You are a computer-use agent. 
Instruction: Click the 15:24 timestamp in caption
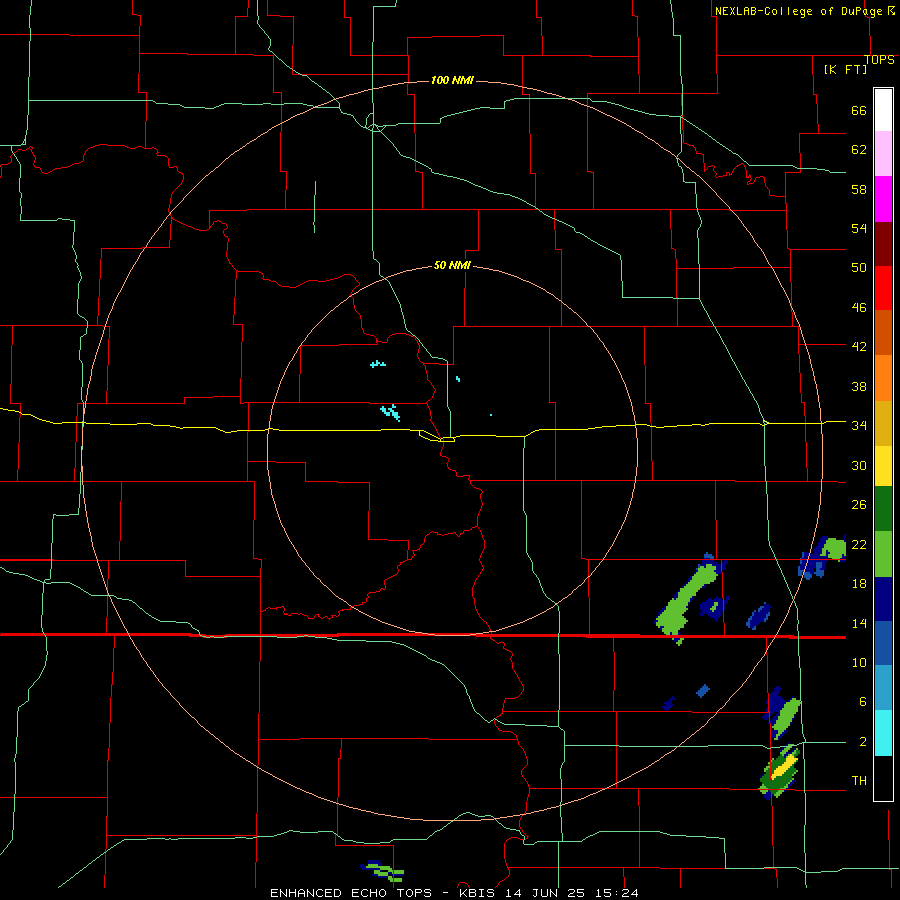616,893
